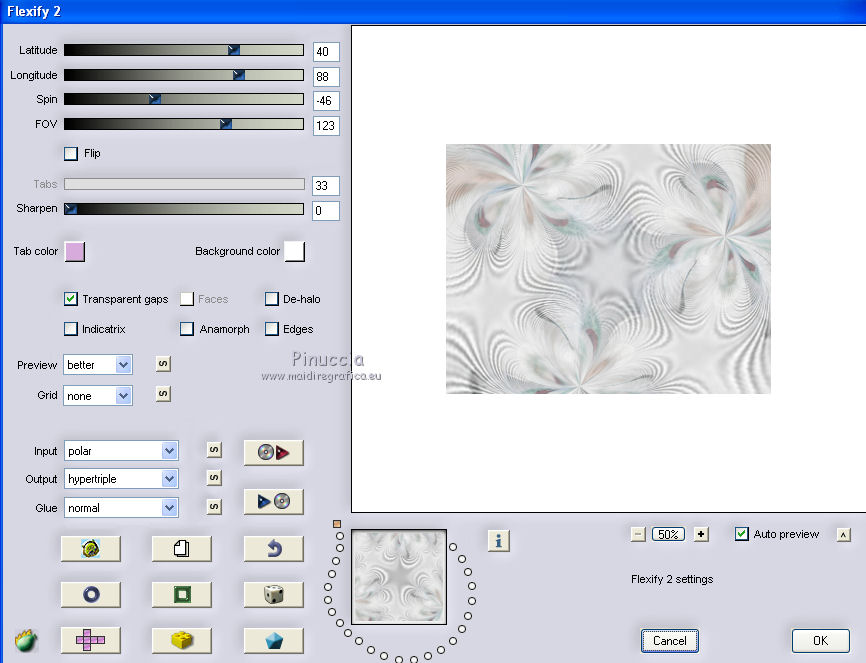Click the Cancel button
The image size is (866, 663).
coord(670,641)
